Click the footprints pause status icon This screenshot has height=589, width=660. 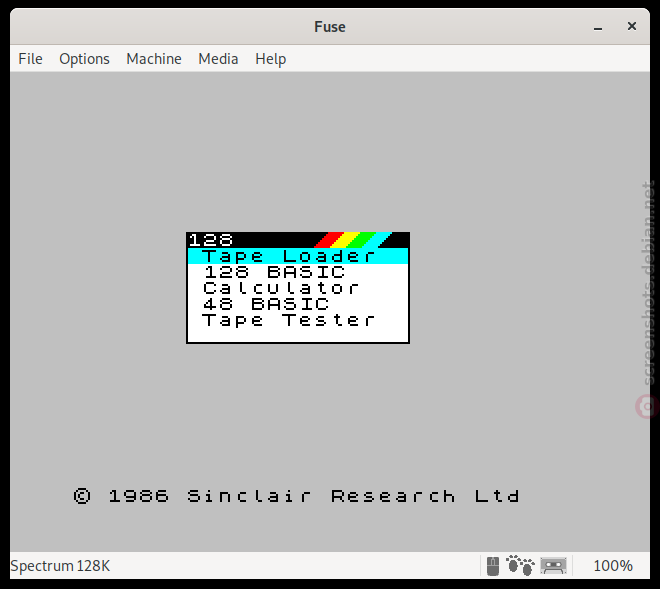(520, 565)
